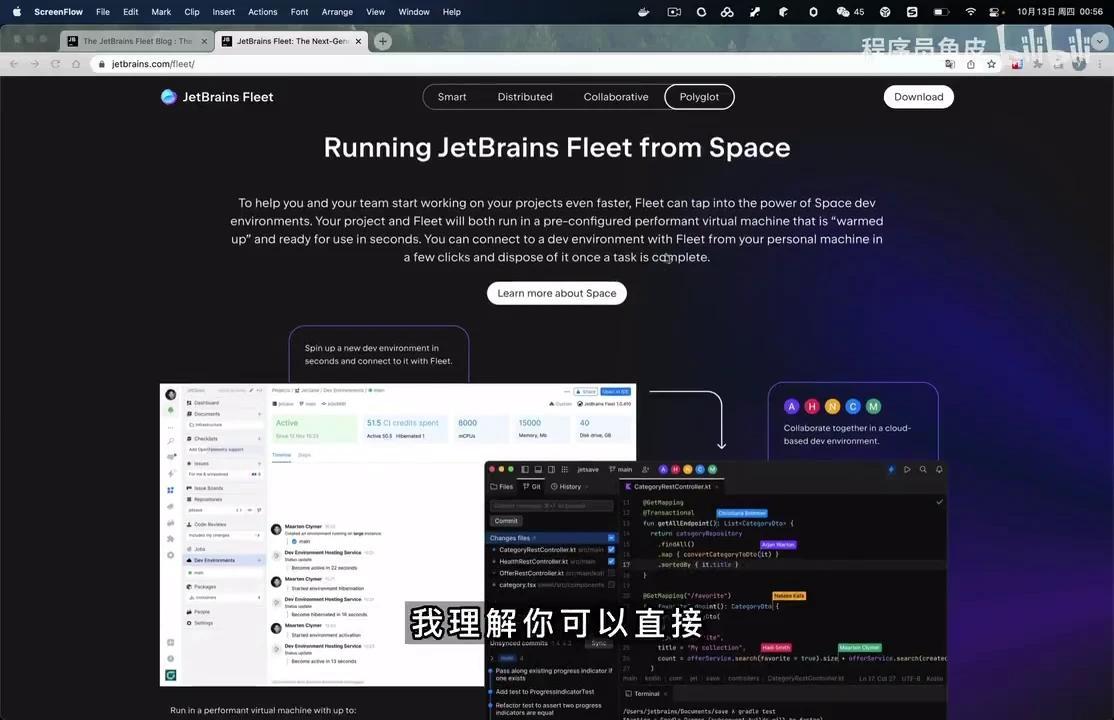Image resolution: width=1114 pixels, height=720 pixels.
Task: Open search in the Fleet editor toolbar
Action: [923, 469]
